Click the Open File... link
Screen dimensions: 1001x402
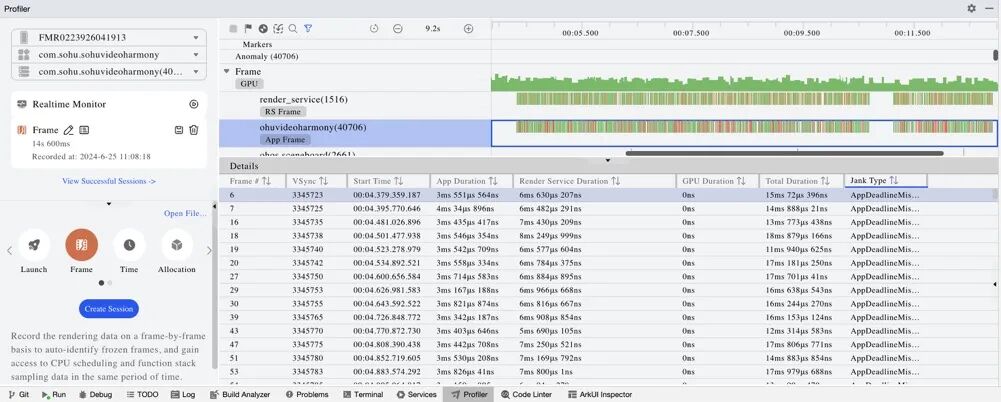pos(185,214)
